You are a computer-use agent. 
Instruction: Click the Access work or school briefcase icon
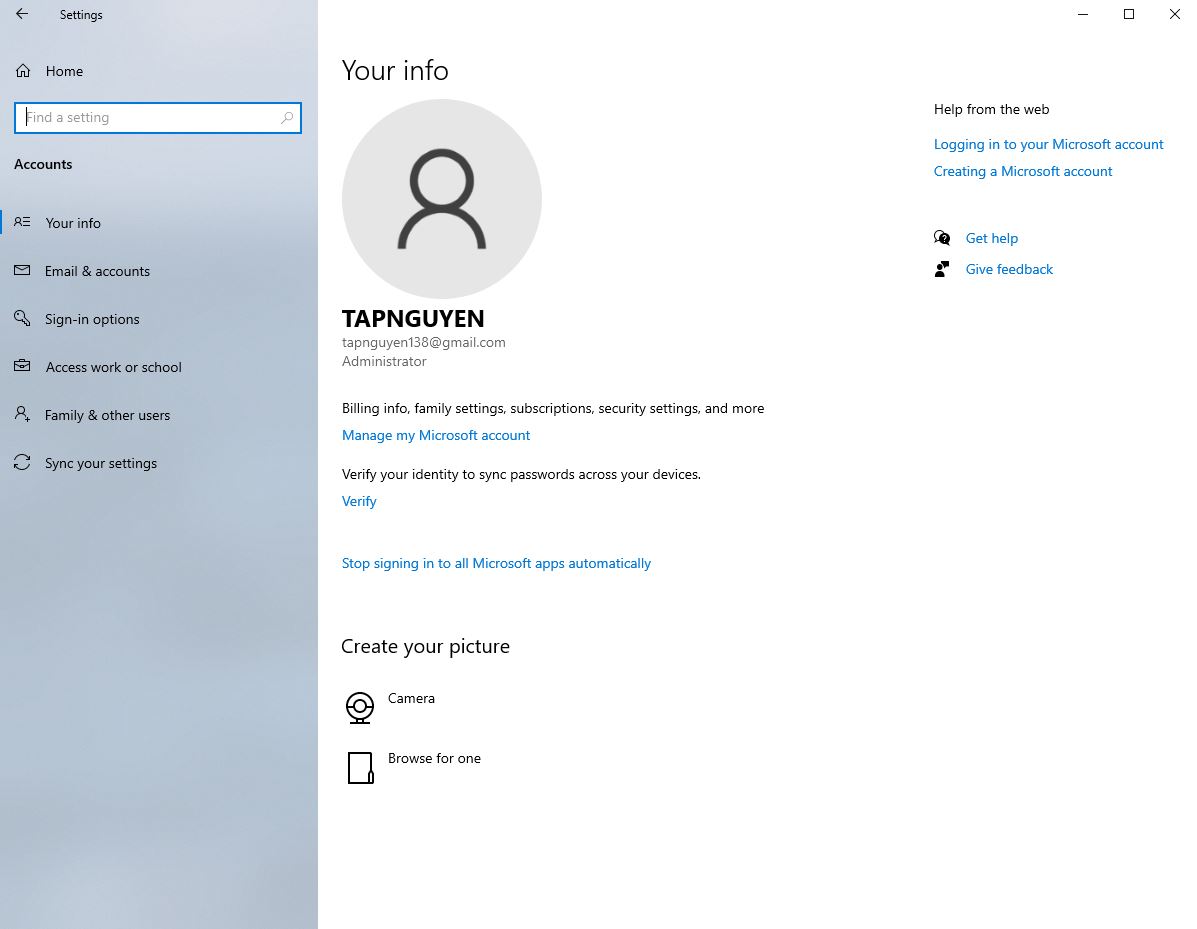click(22, 367)
